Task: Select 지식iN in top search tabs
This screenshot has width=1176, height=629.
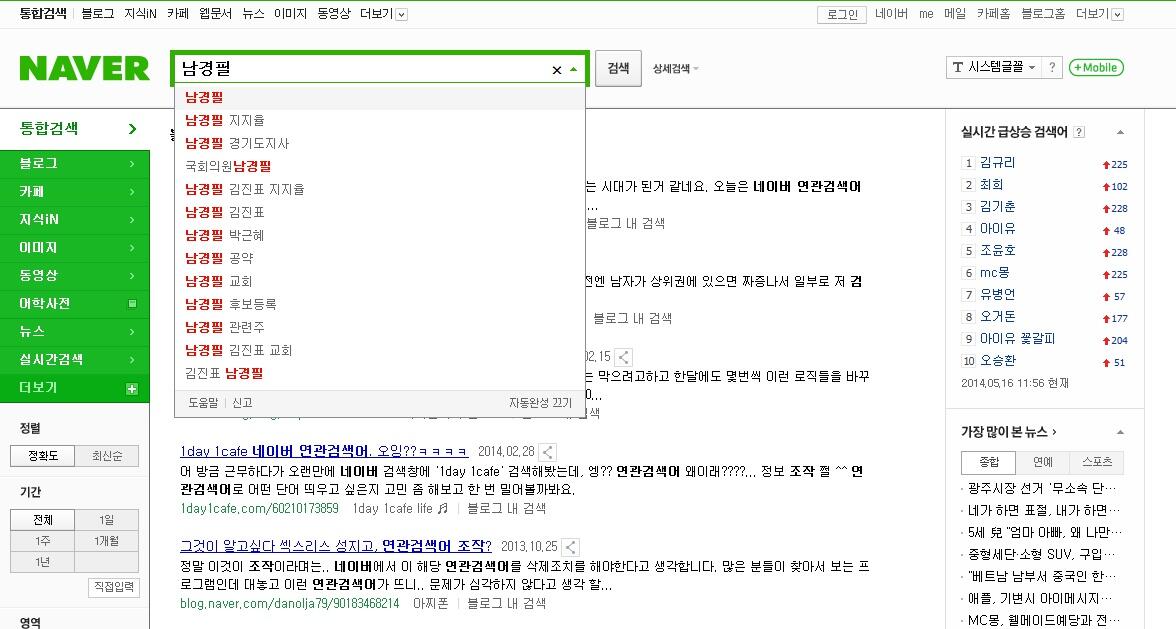Action: (x=140, y=13)
